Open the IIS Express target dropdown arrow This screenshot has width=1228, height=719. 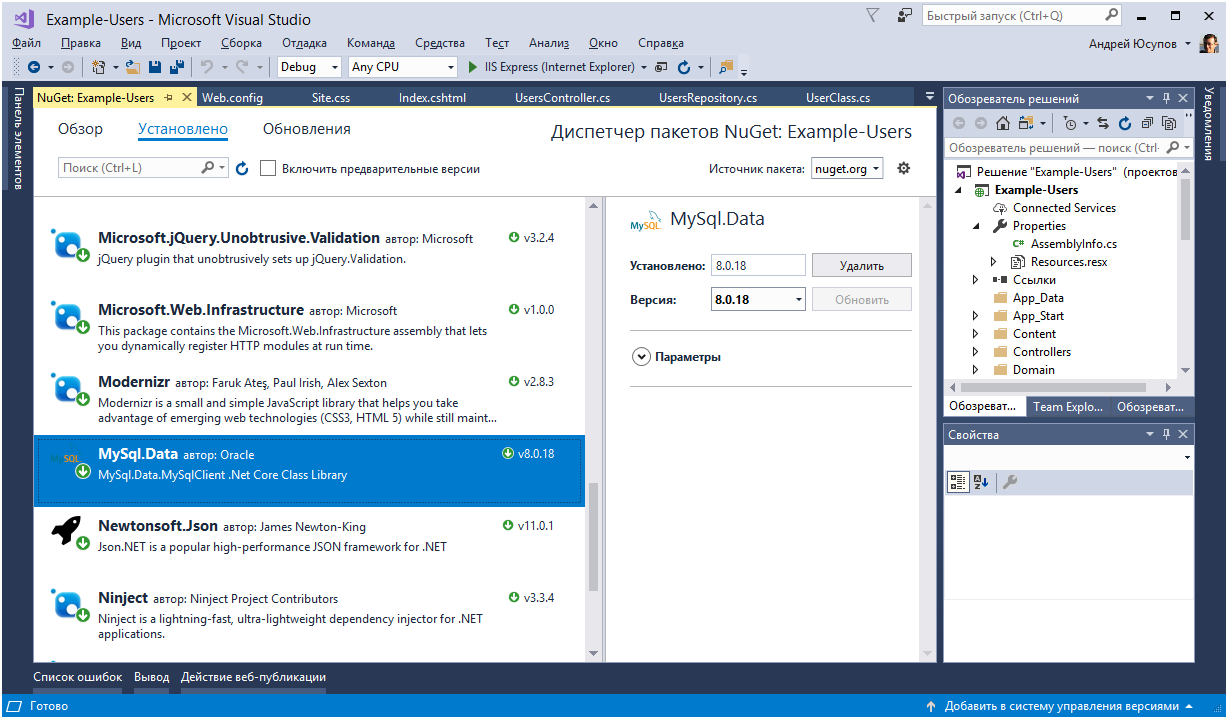pyautogui.click(x=644, y=67)
